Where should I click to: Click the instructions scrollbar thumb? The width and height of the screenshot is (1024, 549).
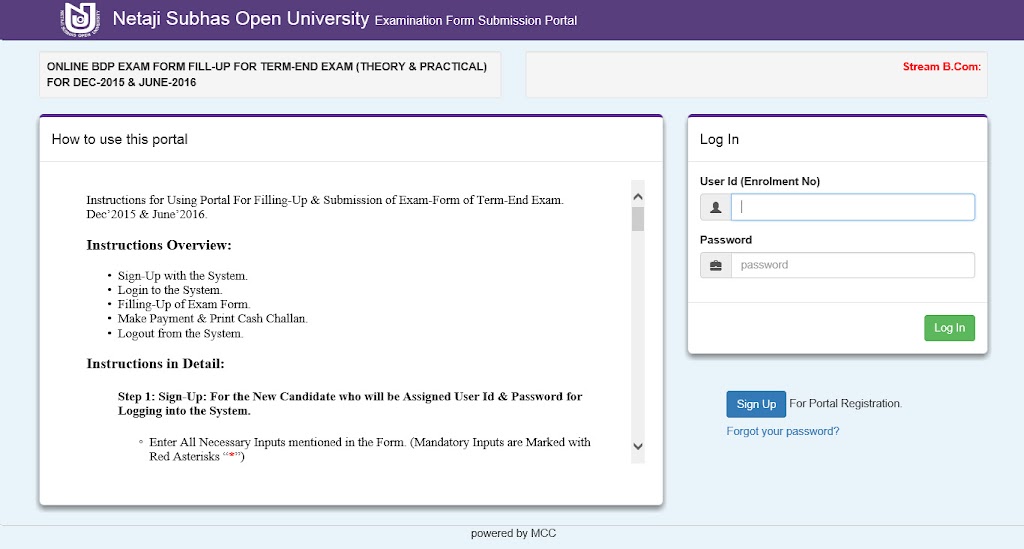[x=638, y=219]
